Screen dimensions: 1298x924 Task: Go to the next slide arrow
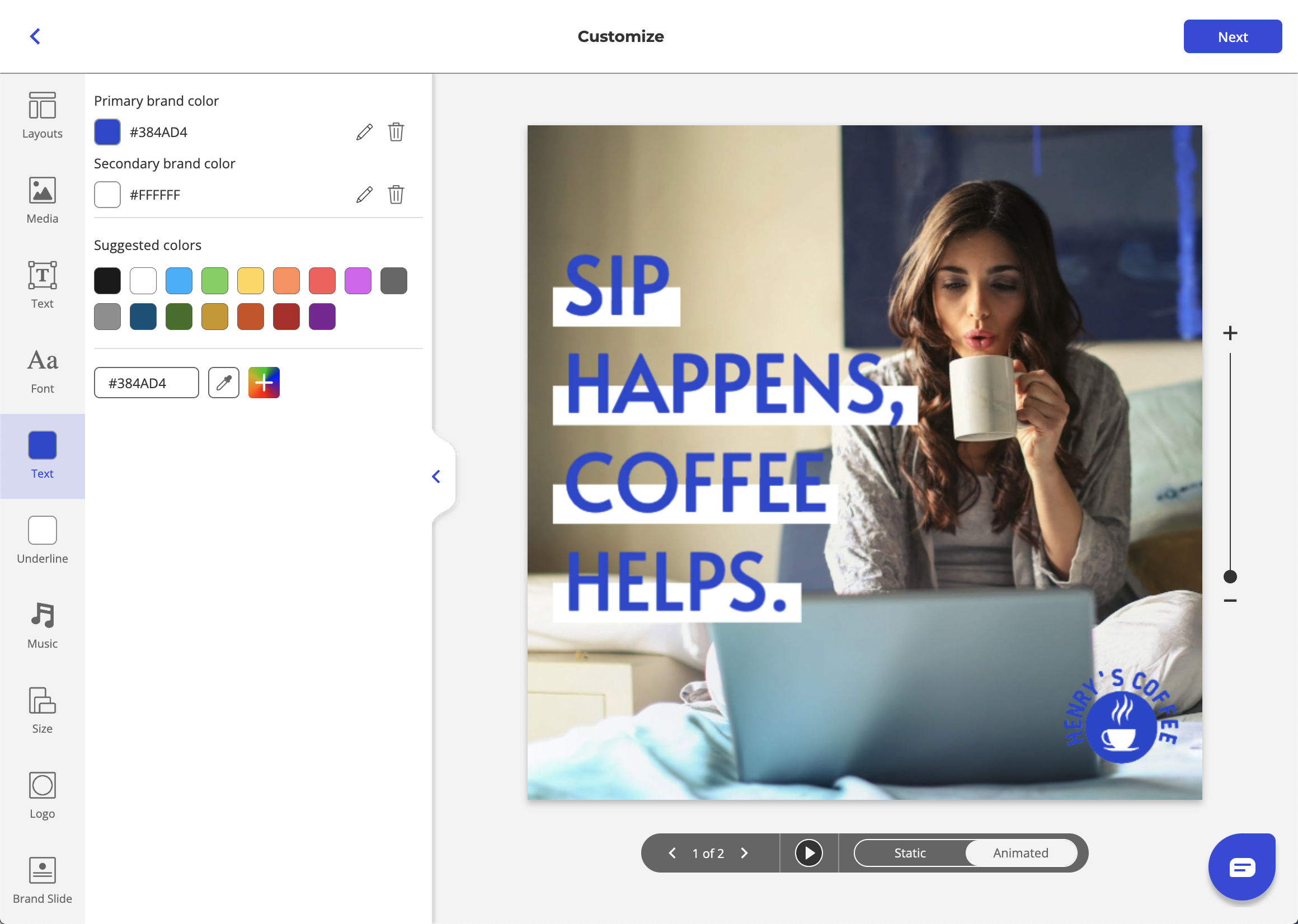(744, 853)
